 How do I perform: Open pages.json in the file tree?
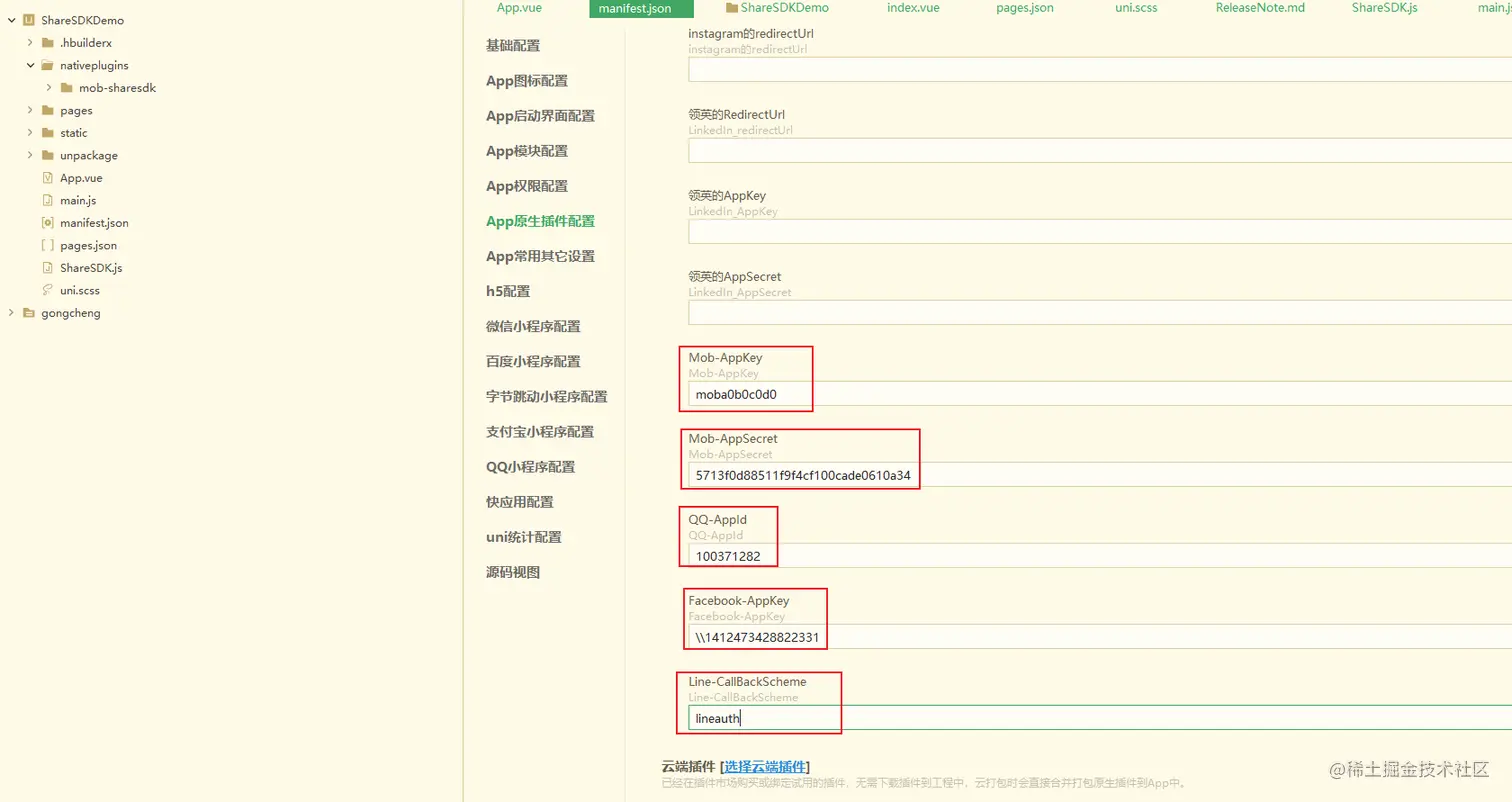88,245
